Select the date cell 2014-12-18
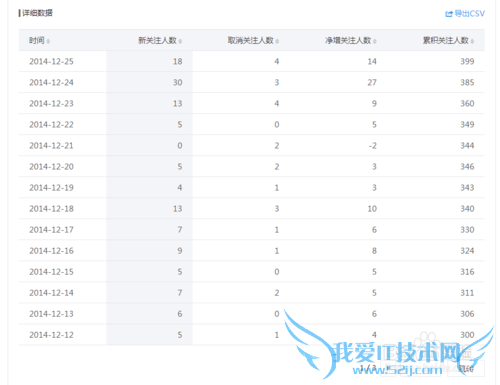500x385 pixels. tap(51, 209)
